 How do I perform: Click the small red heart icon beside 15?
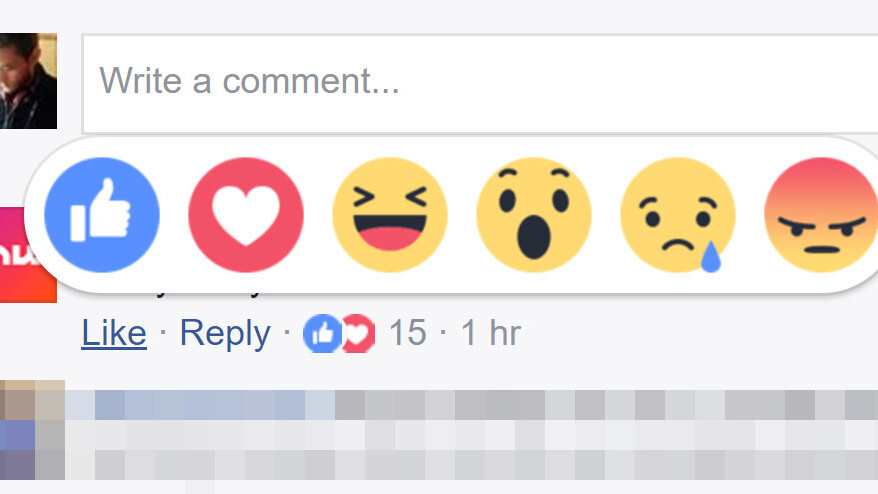(359, 334)
